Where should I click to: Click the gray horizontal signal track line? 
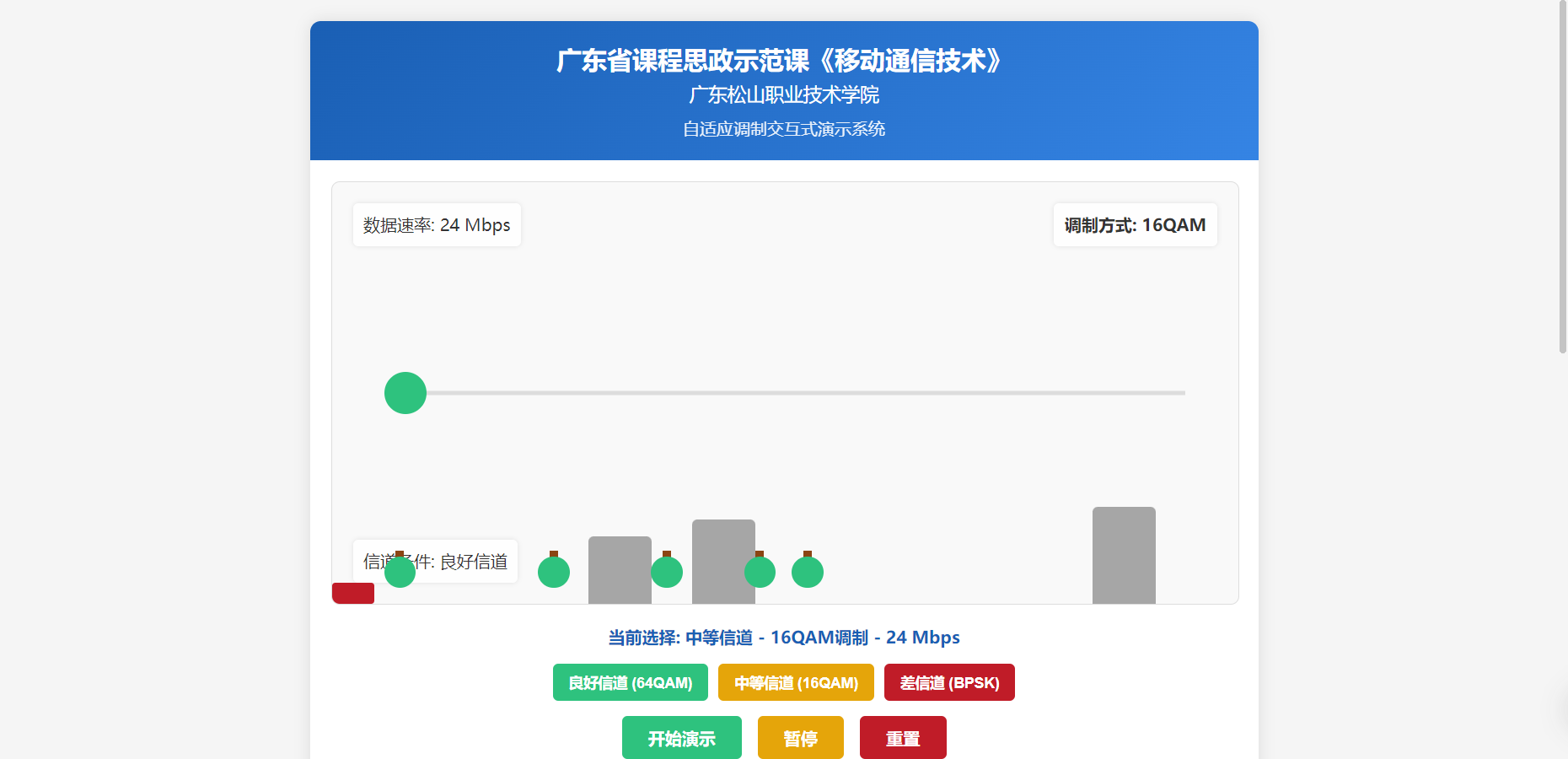(x=801, y=393)
